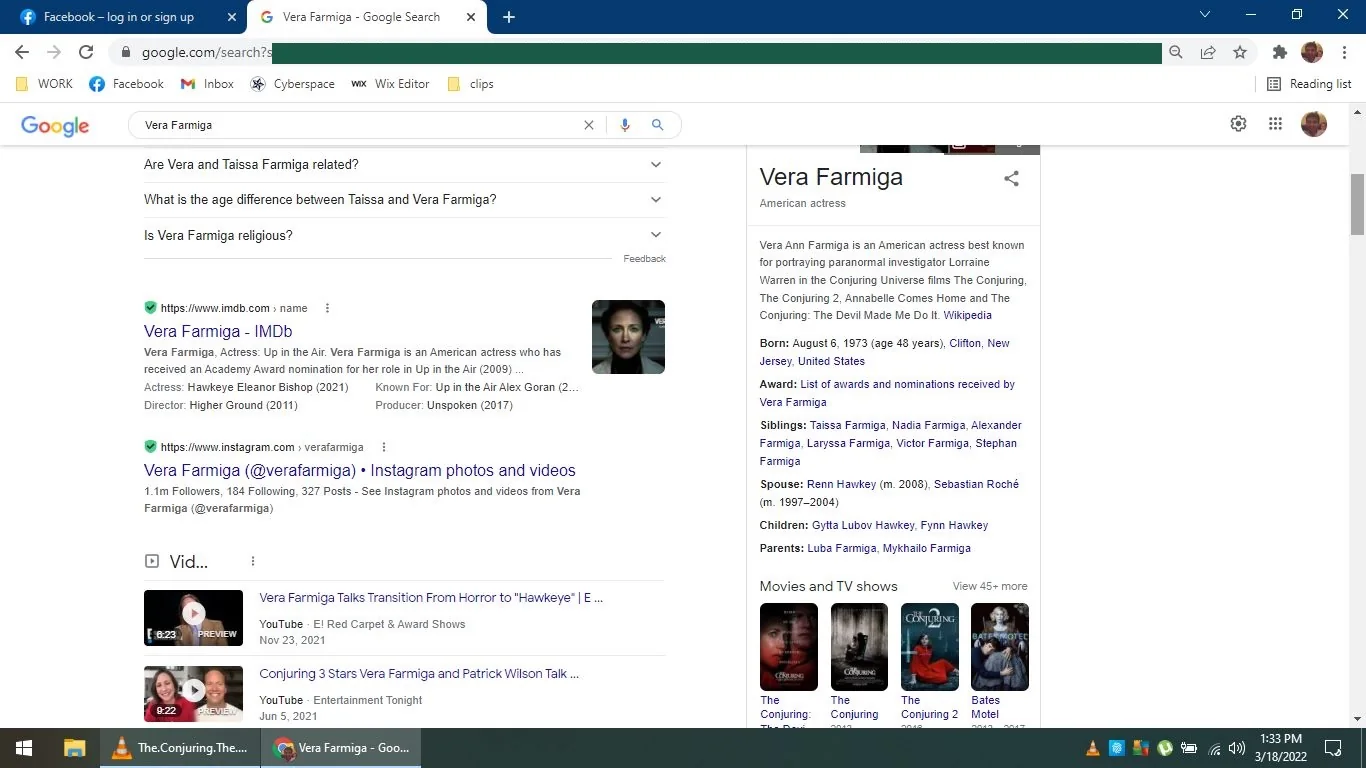Screen dimensions: 1366x768
Task: Open the Sebastian Roché link
Action: click(976, 485)
